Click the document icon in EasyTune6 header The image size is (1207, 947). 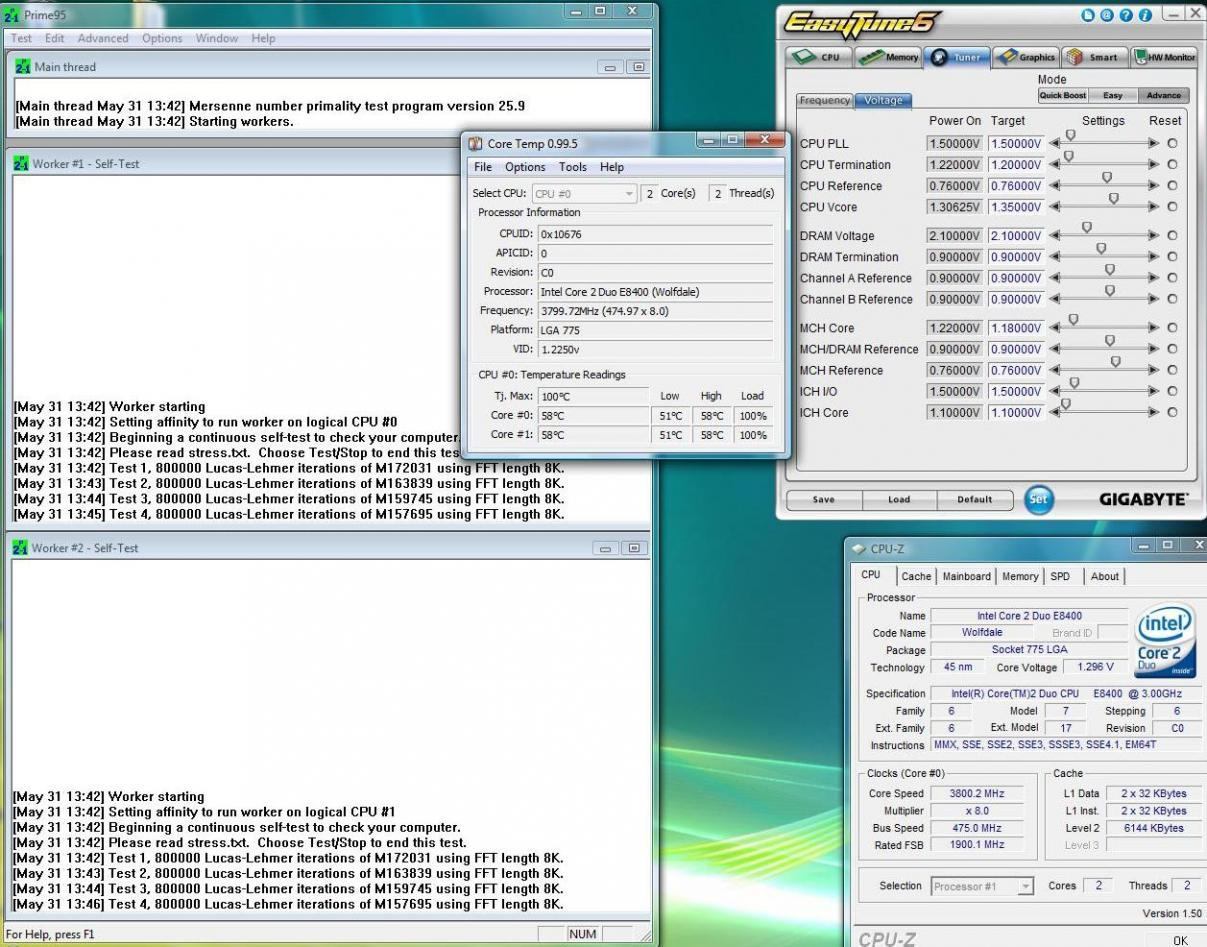(1089, 14)
